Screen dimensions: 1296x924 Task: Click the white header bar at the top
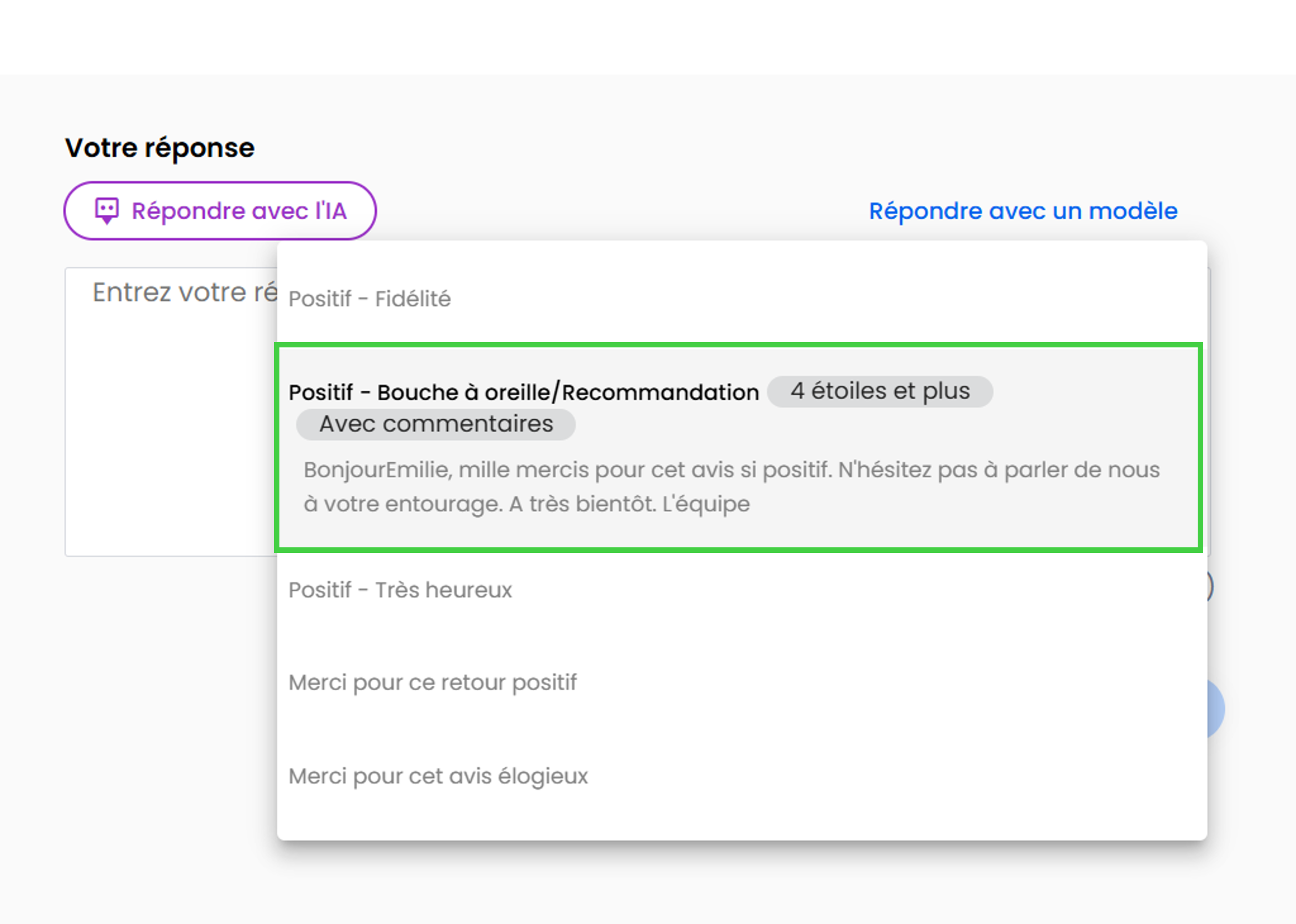point(648,37)
